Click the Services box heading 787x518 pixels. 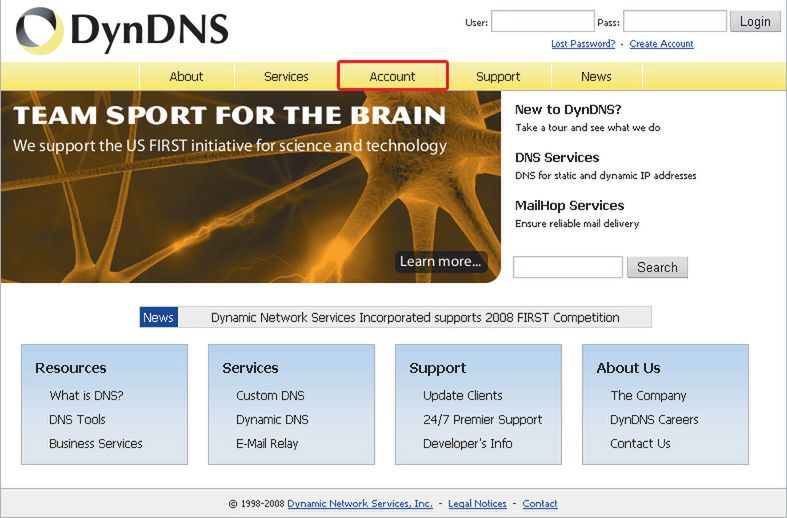coord(250,368)
